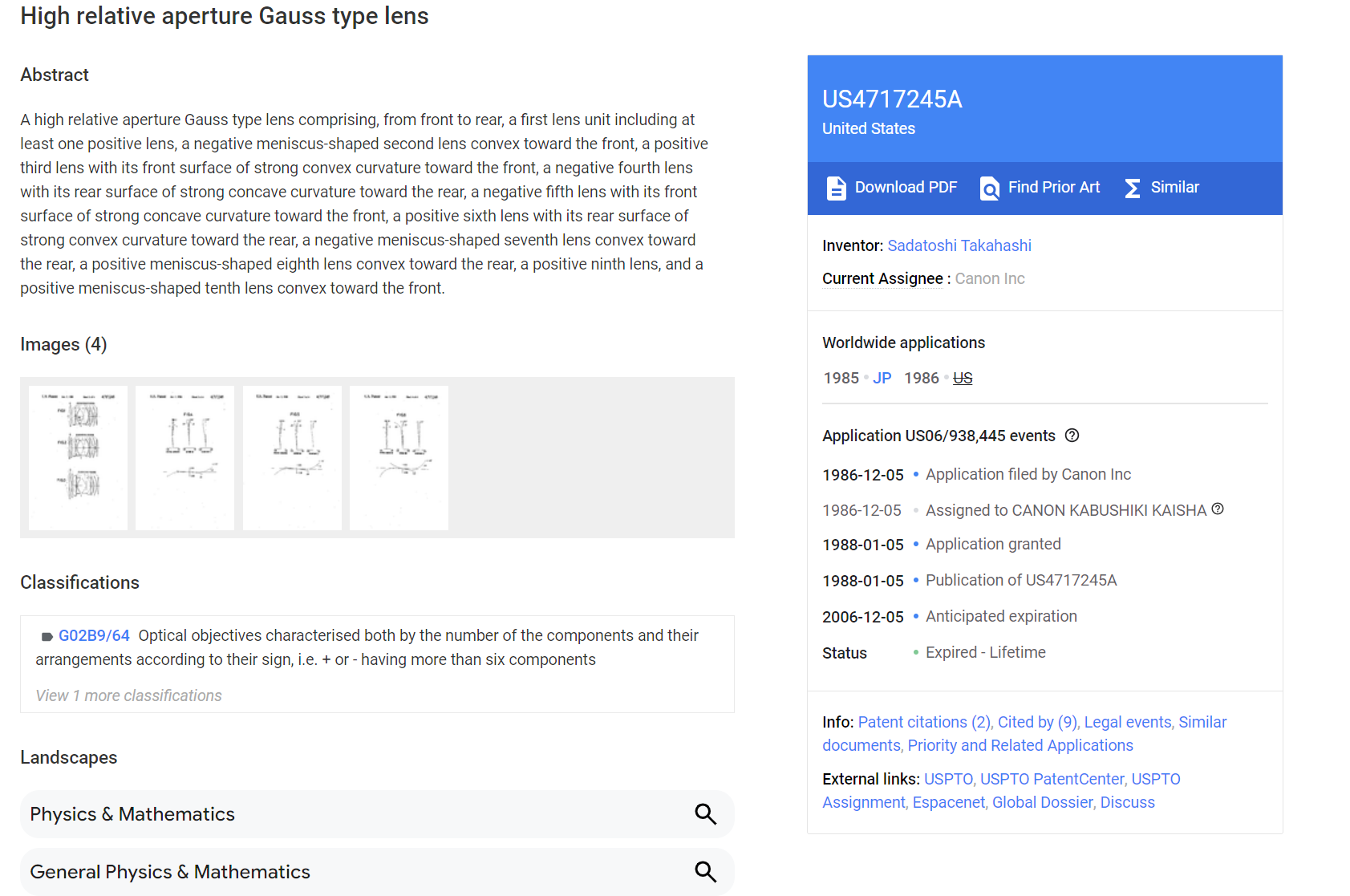1350x896 pixels.
Task: Open first patent drawing thumbnail
Action: point(78,457)
